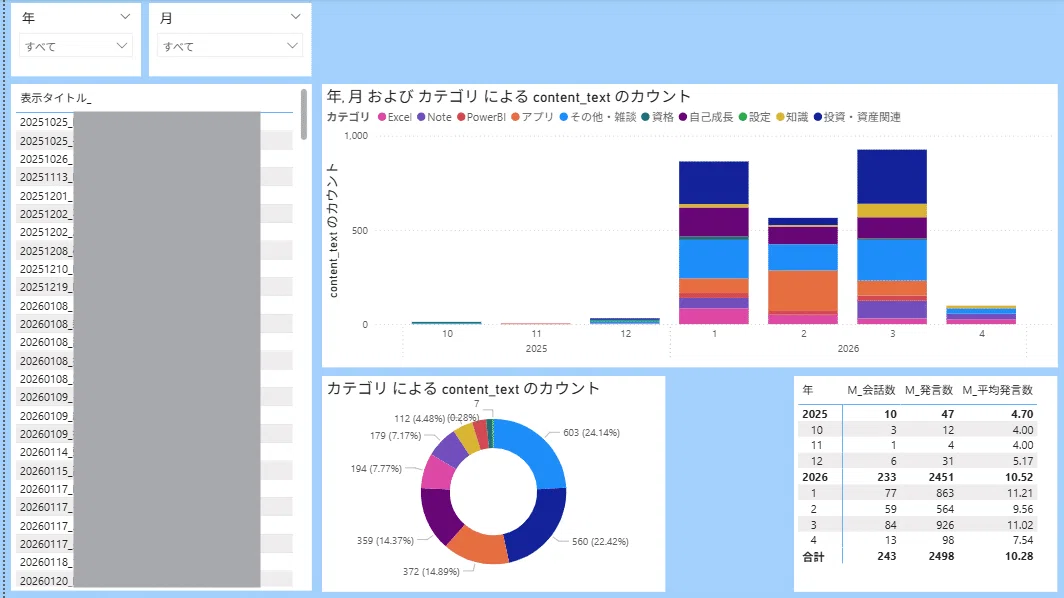
Task: Select the その他・雑談 legend entry
Action: click(598, 117)
